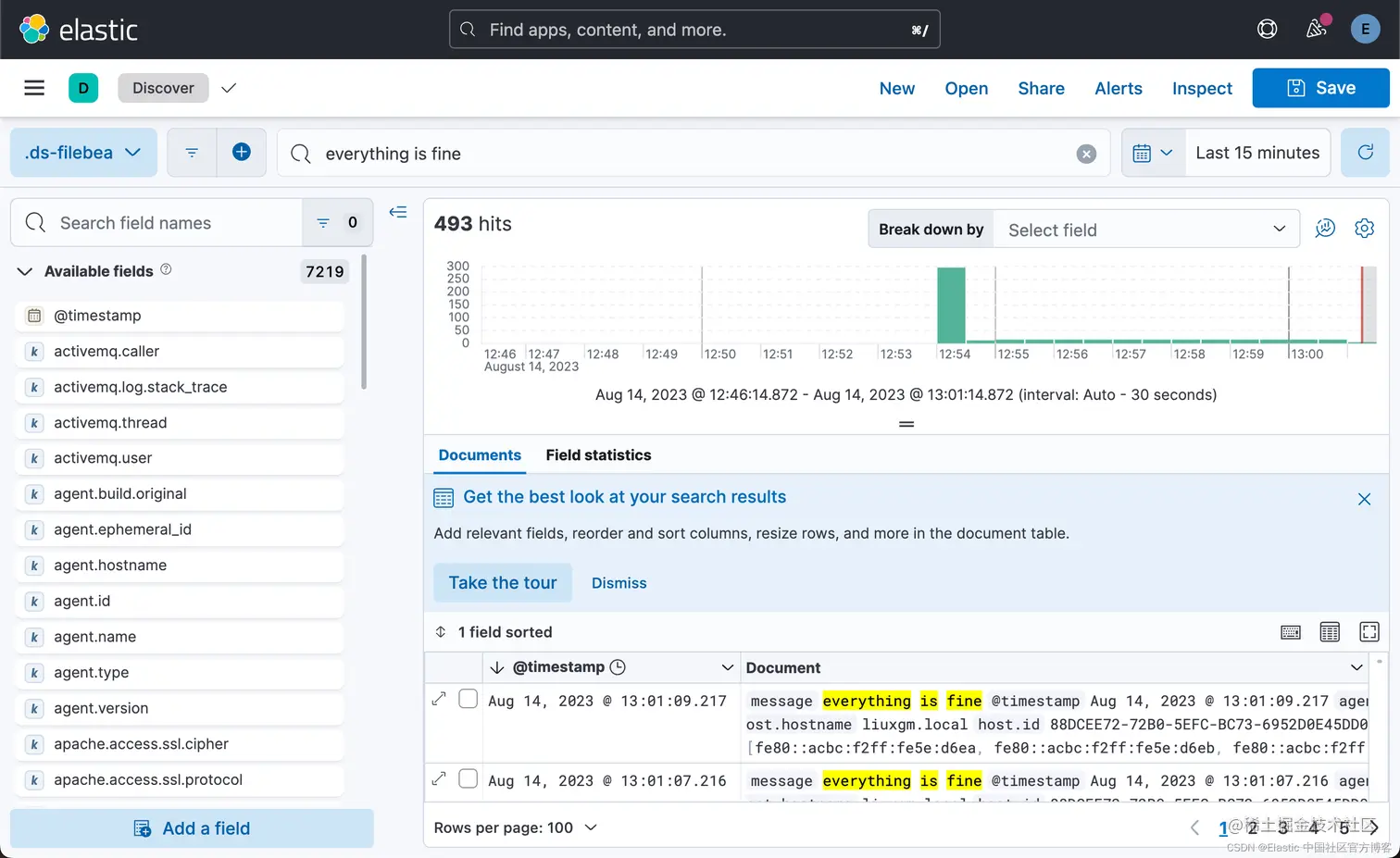Click Add a field button

[x=192, y=828]
